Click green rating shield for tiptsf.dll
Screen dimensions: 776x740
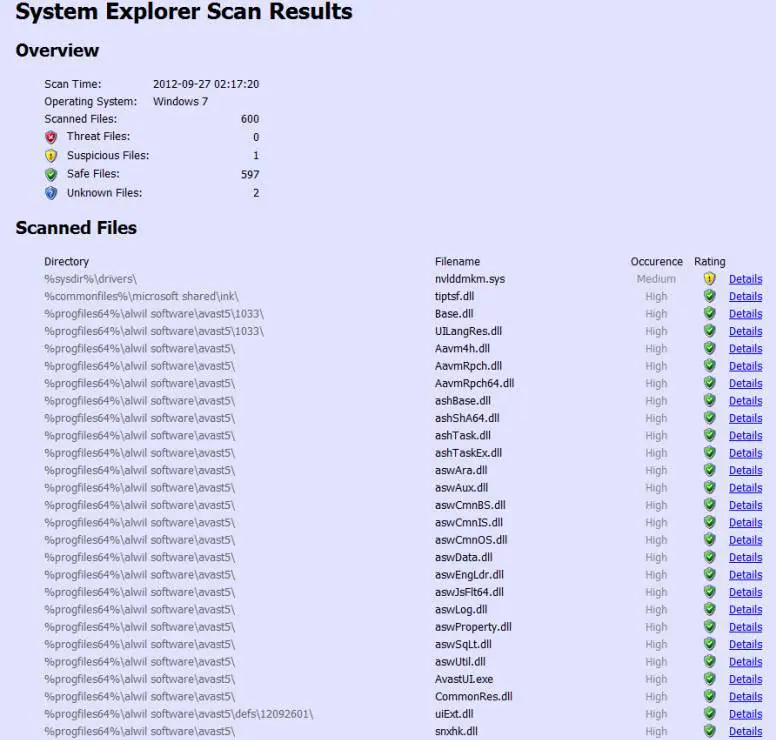point(709,296)
